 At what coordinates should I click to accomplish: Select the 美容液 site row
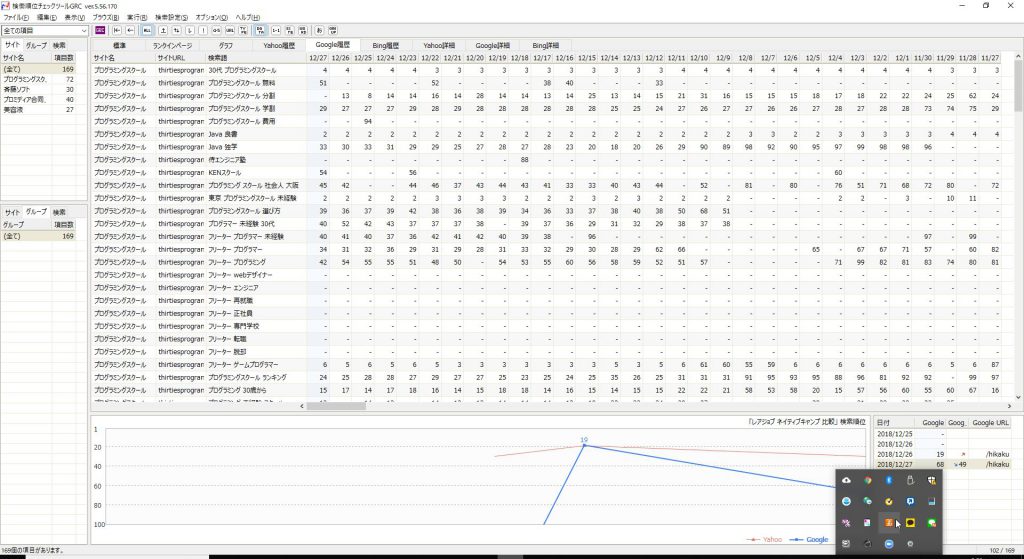point(38,110)
